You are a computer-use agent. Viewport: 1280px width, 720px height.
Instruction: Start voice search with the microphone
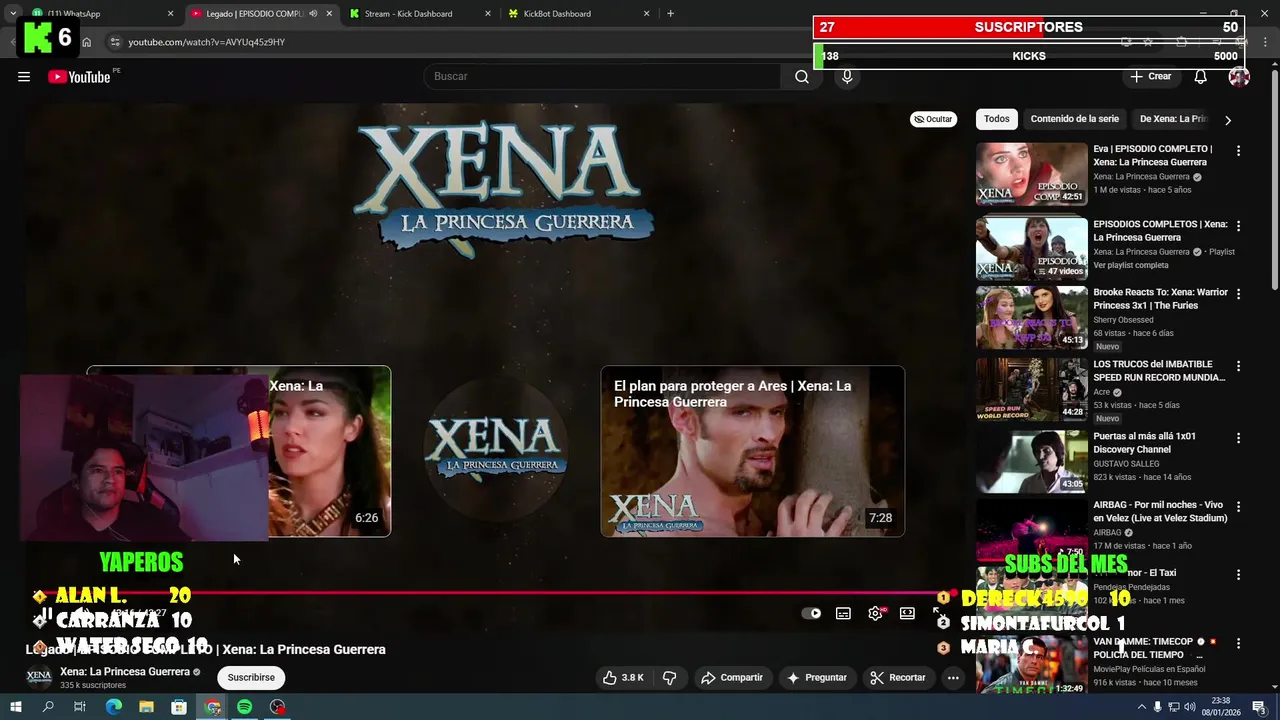tap(847, 77)
